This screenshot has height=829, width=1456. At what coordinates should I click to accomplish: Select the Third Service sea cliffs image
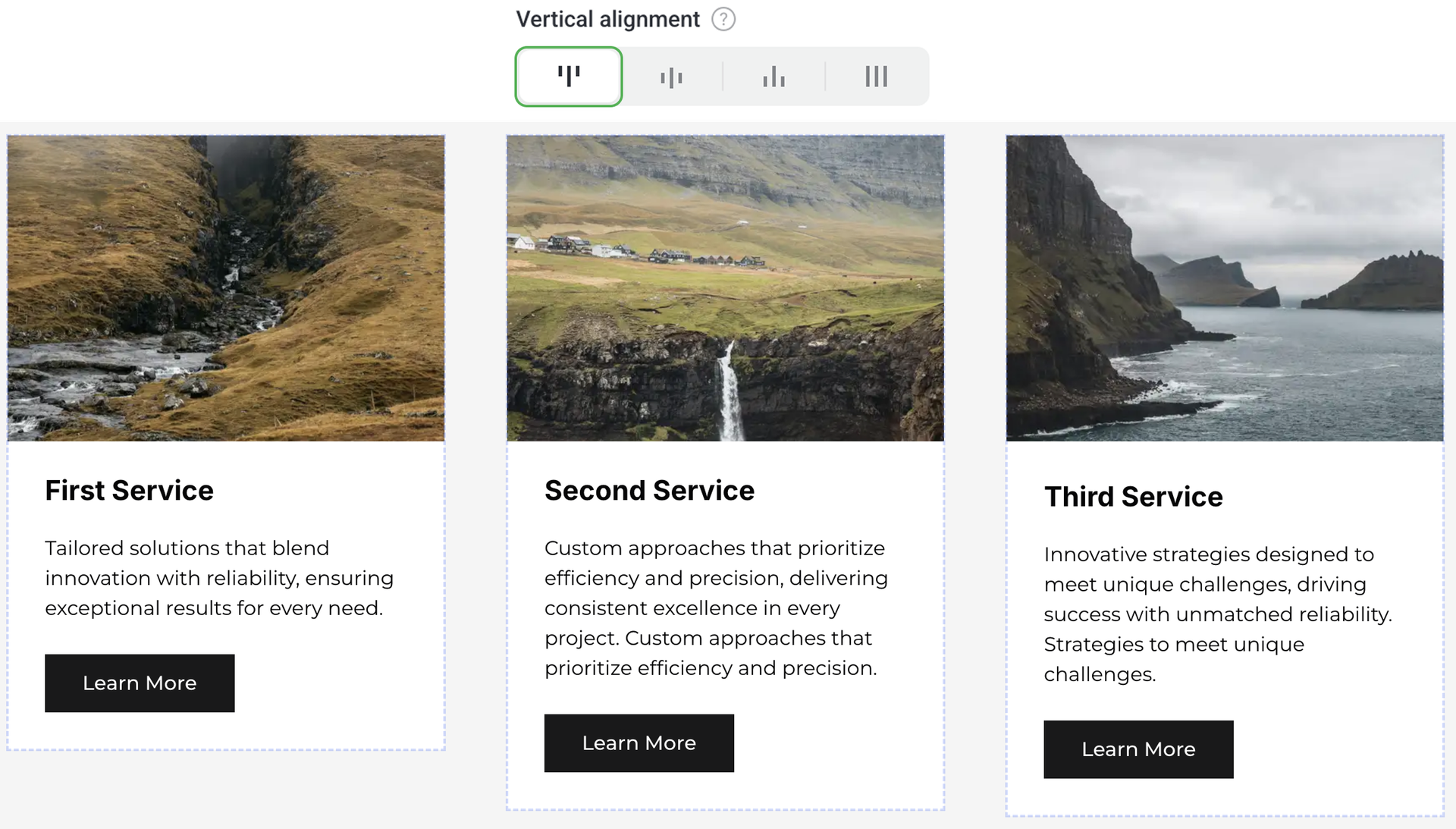pos(1225,288)
